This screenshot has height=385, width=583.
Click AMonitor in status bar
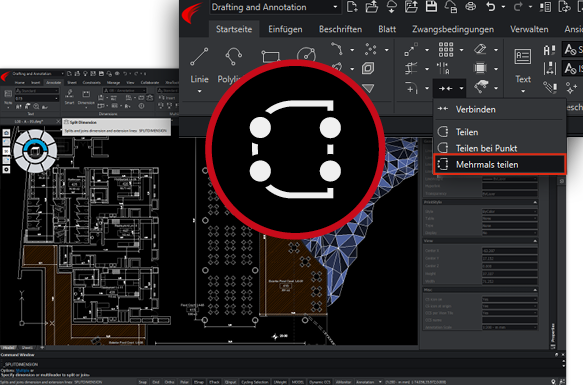click(x=343, y=382)
